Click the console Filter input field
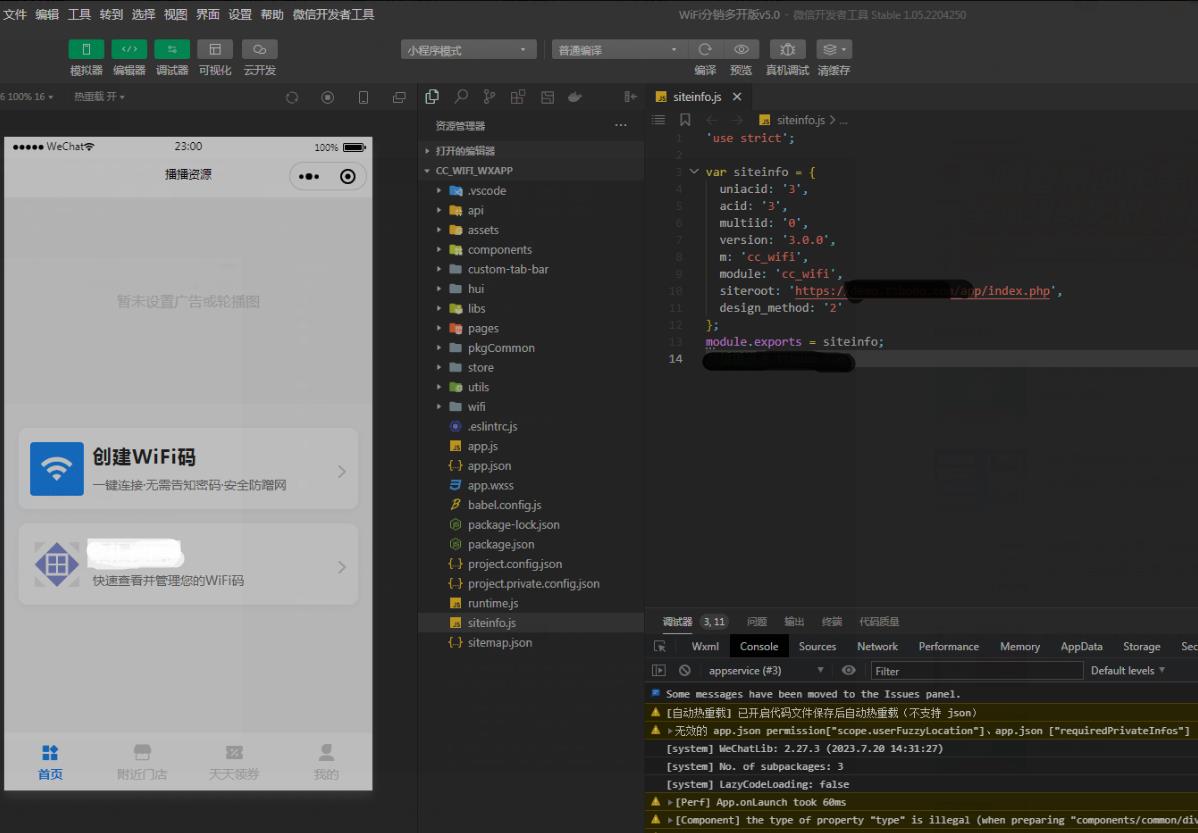 coord(976,671)
